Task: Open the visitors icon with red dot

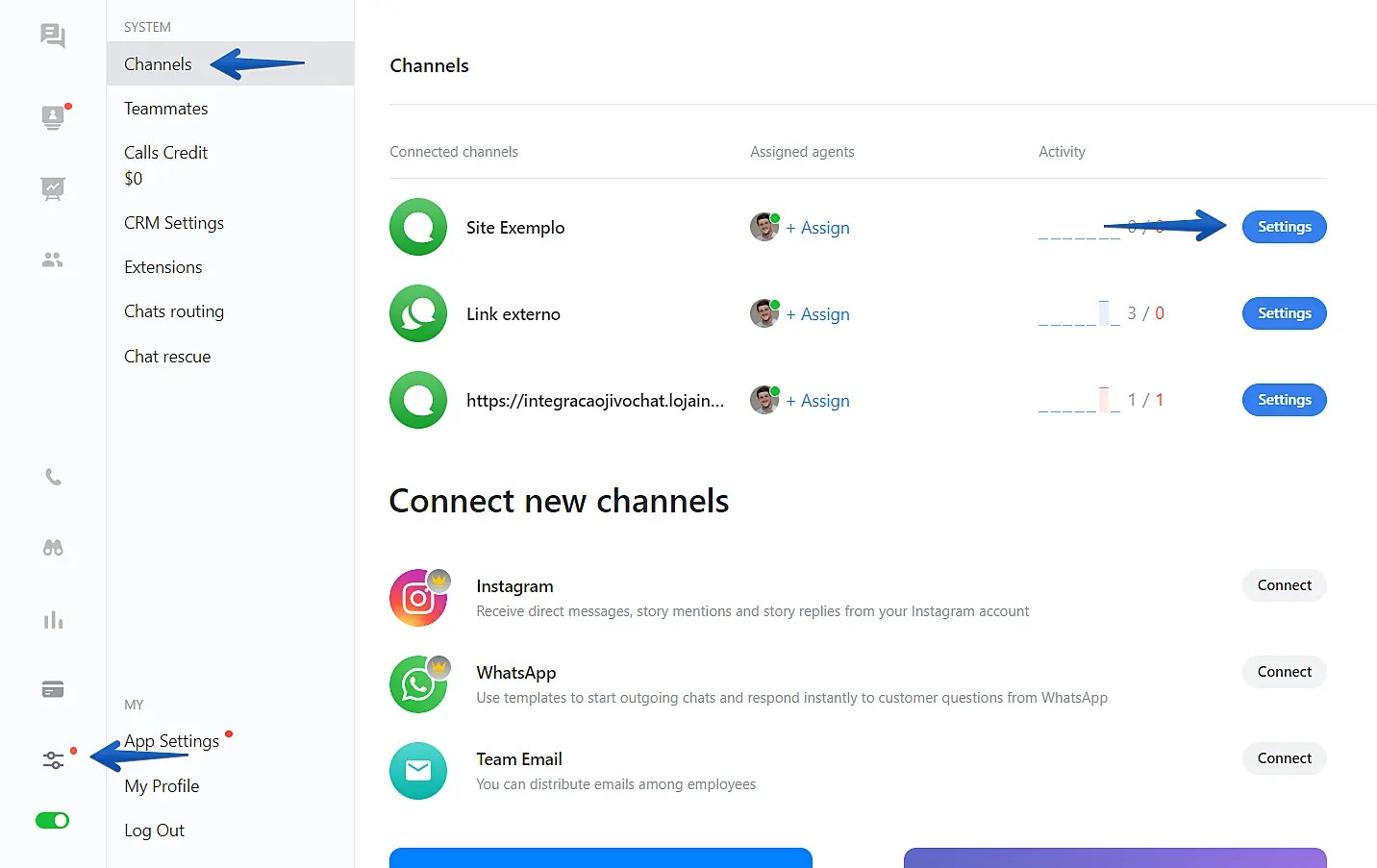Action: click(x=53, y=117)
